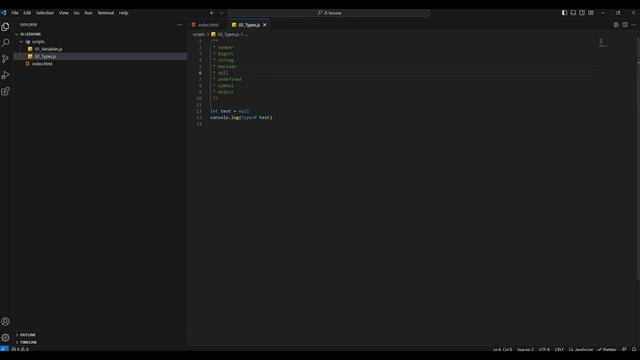Toggle the primary side bar layout icon
Screen dimensions: 640x360
(564, 13)
